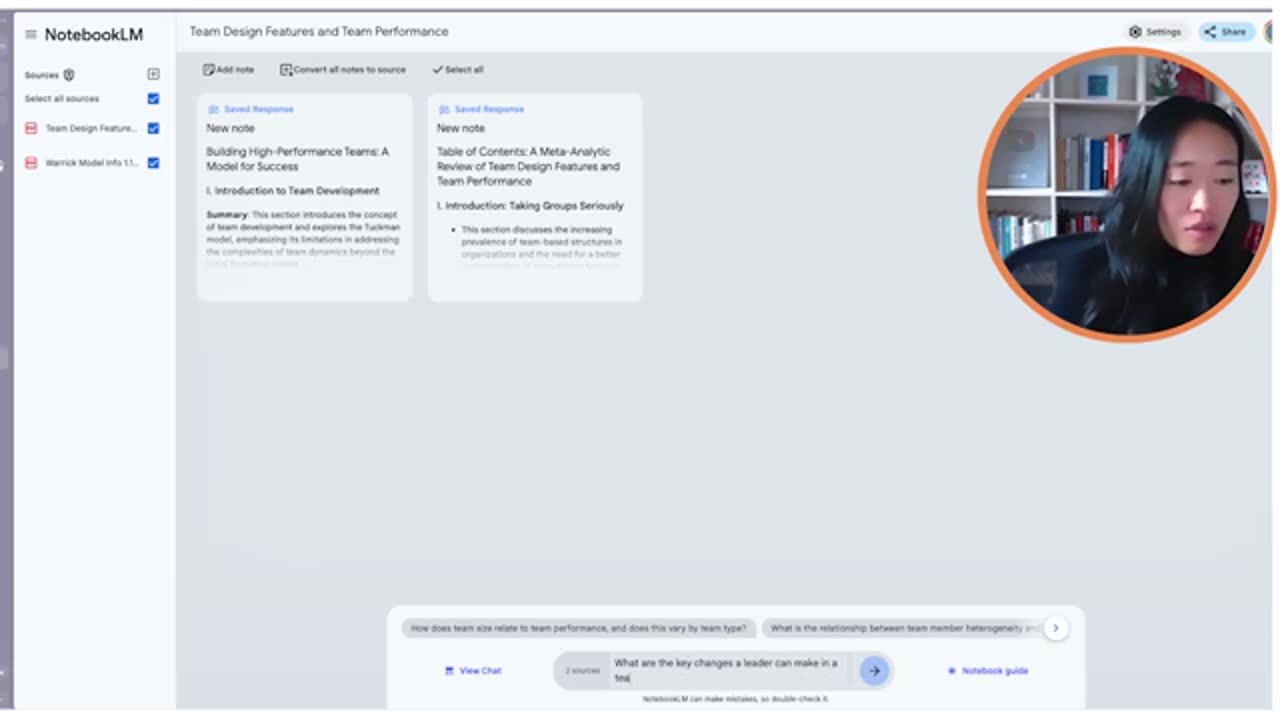Uncheck the Warrick Model Info source checkbox
Viewport: 1280px width, 720px height.
[153, 162]
